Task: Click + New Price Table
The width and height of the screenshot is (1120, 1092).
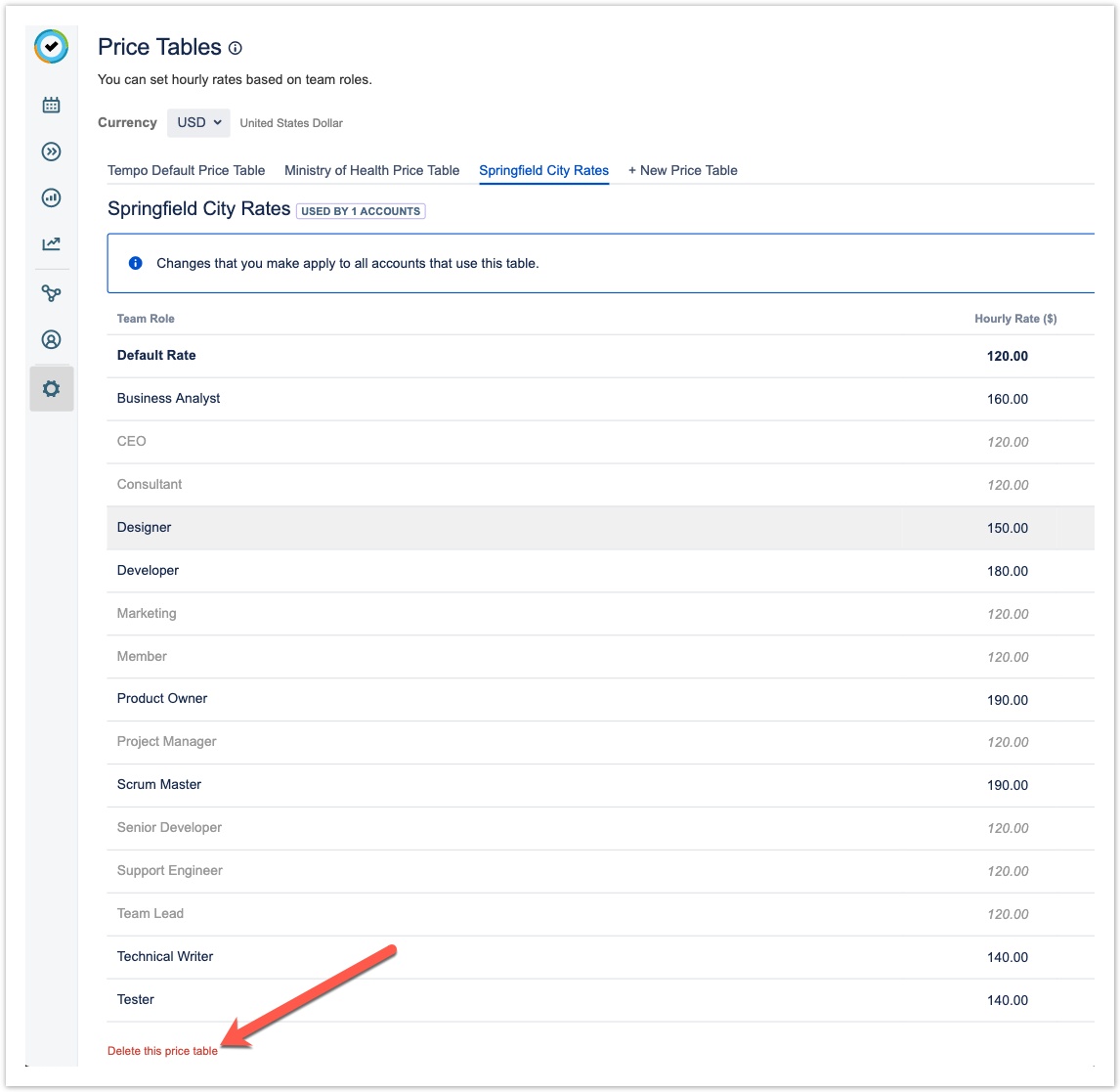Action: (x=682, y=170)
